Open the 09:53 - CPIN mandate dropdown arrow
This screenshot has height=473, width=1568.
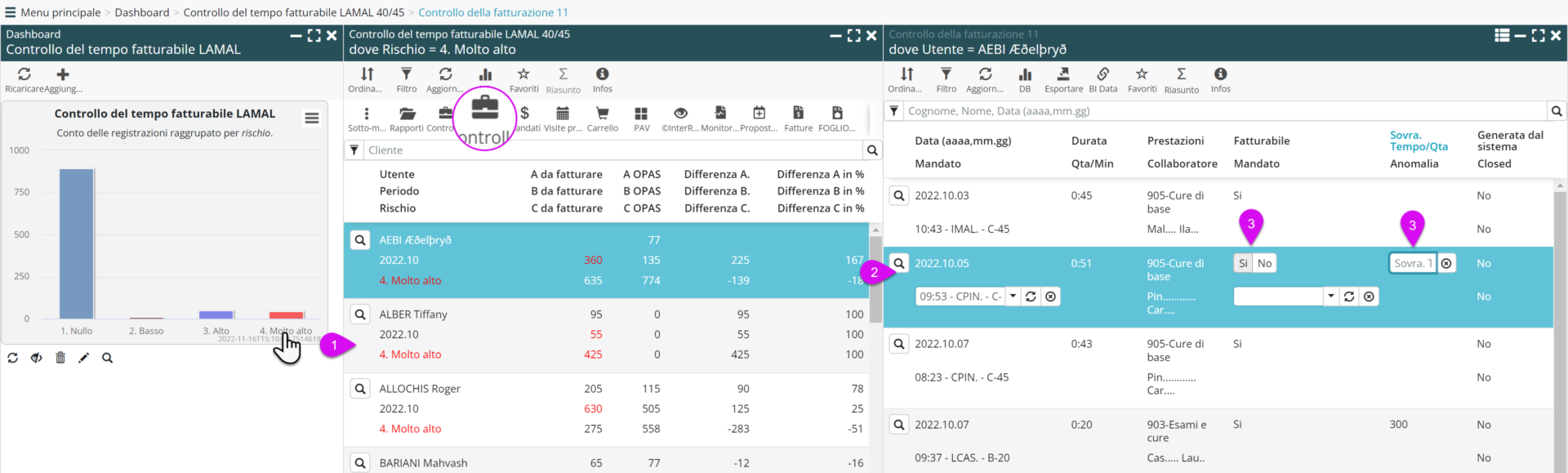pyautogui.click(x=1013, y=297)
